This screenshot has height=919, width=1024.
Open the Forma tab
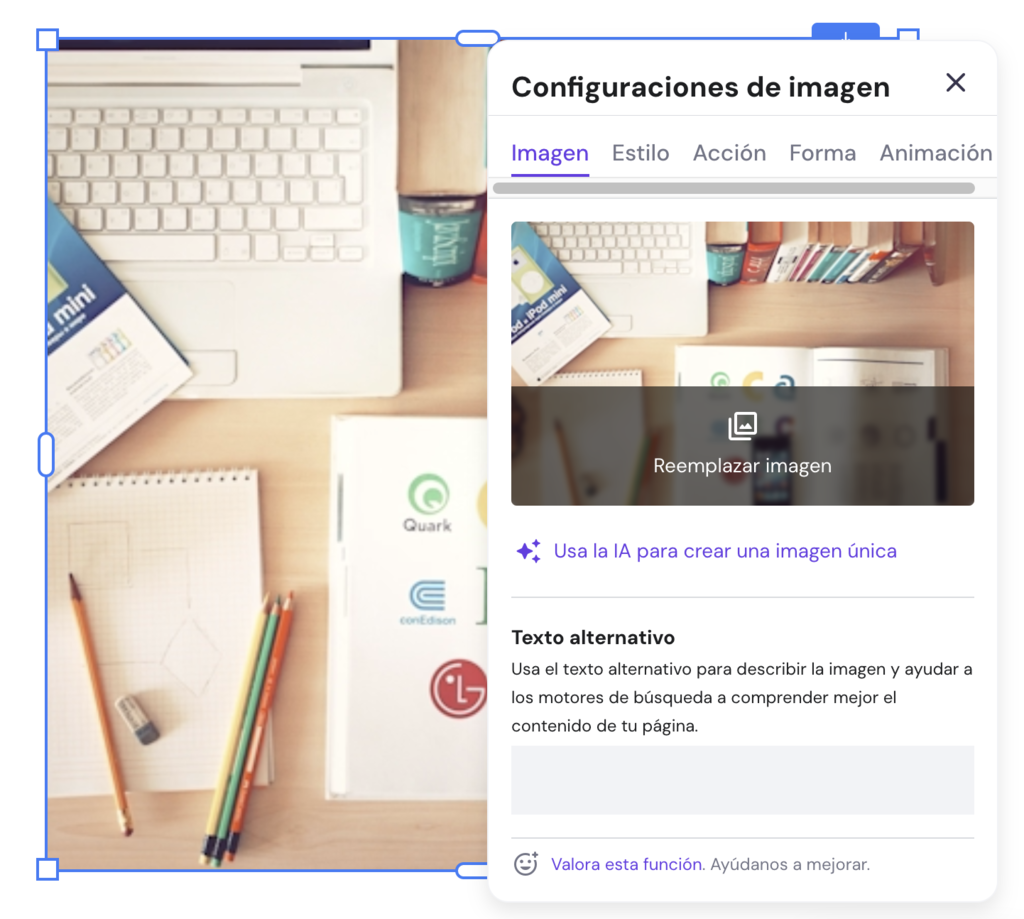click(822, 152)
